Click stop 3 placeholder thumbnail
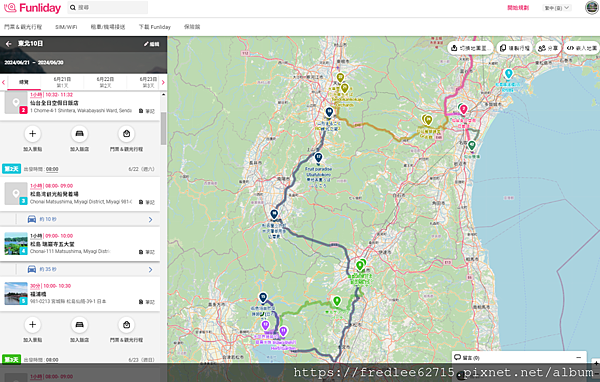 [16, 193]
